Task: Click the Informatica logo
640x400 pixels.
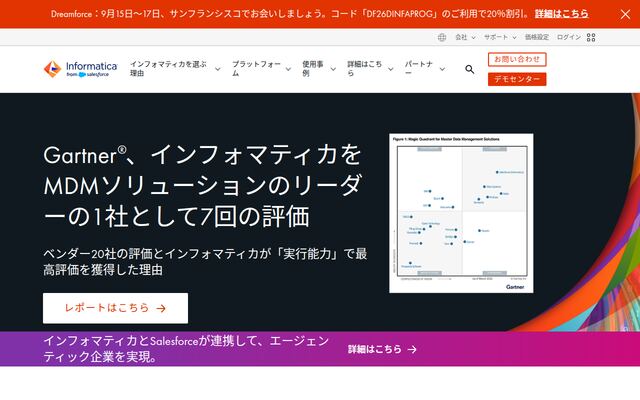Action: pos(80,69)
